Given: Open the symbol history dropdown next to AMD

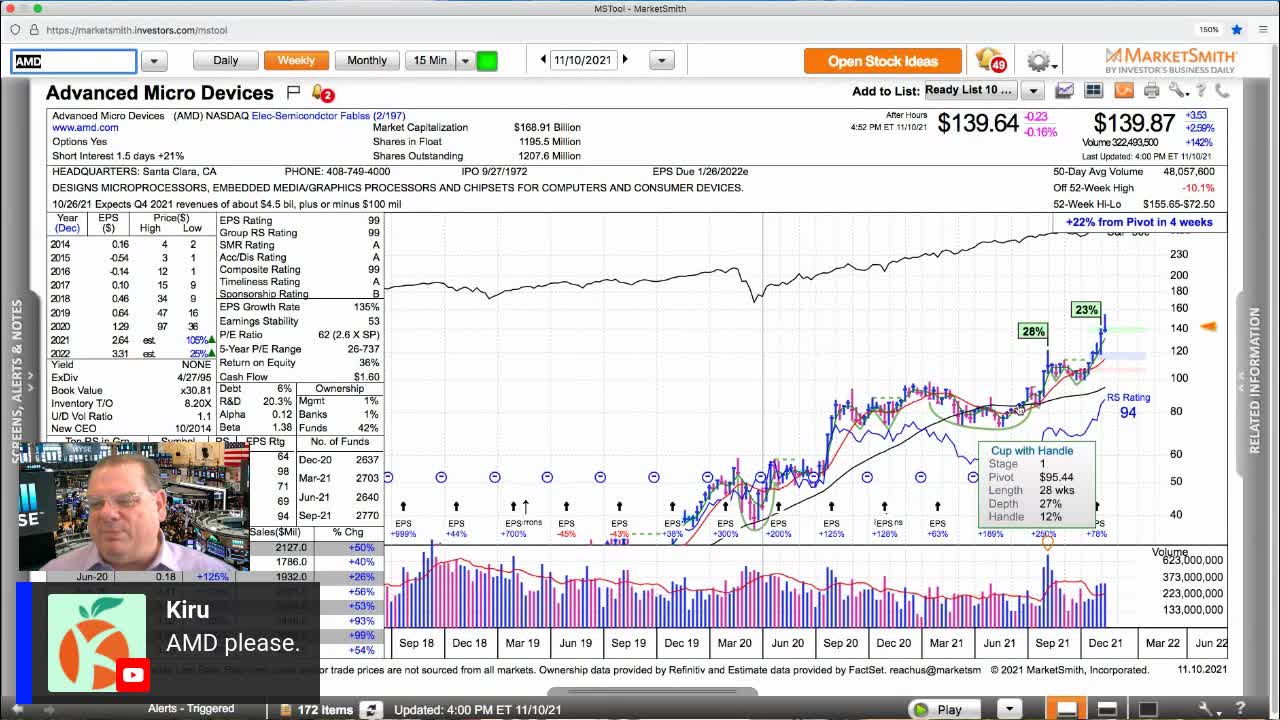Looking at the screenshot, I should (154, 61).
